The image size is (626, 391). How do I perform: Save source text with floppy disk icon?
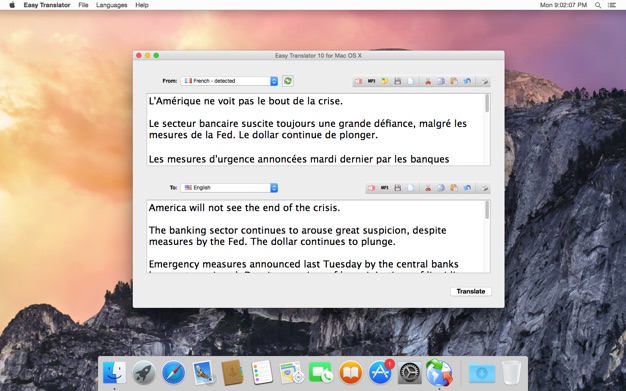(x=398, y=81)
